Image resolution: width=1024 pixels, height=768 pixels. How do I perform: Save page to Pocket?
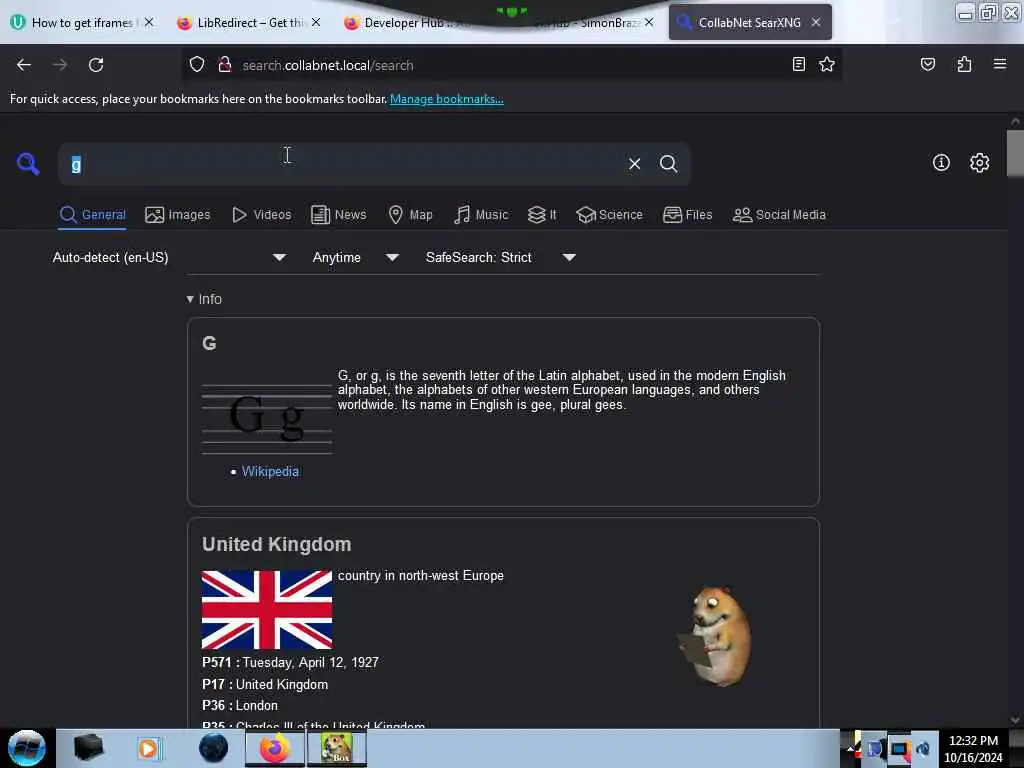point(927,64)
